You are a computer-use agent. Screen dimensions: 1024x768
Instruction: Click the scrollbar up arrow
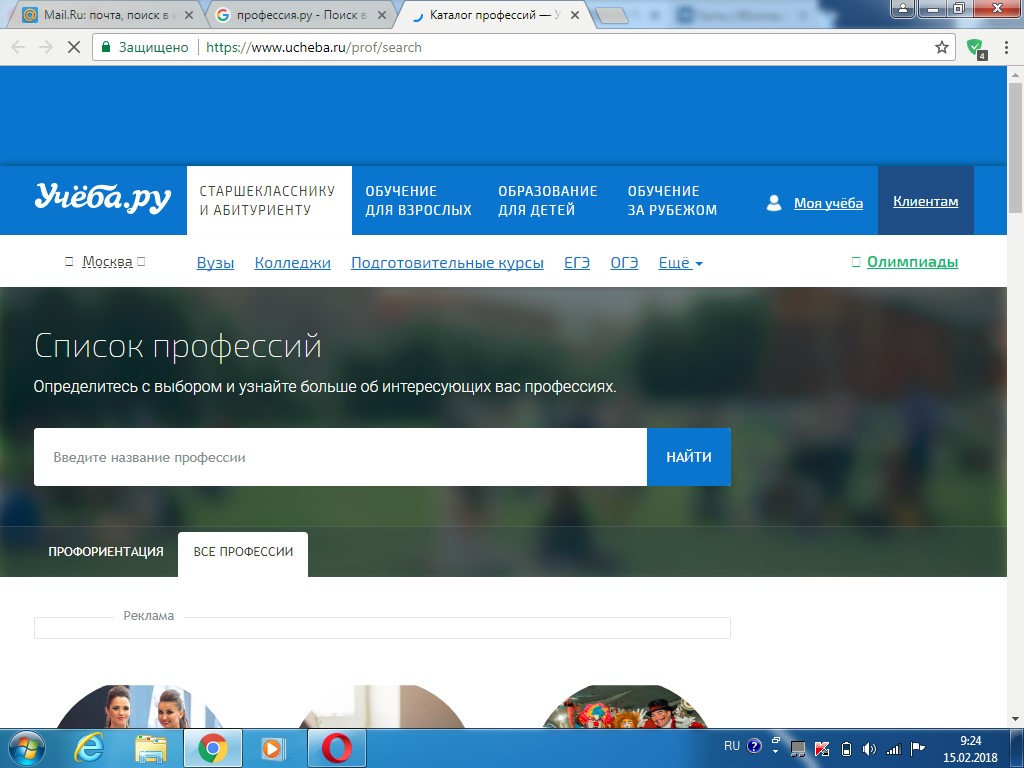tap(1015, 75)
